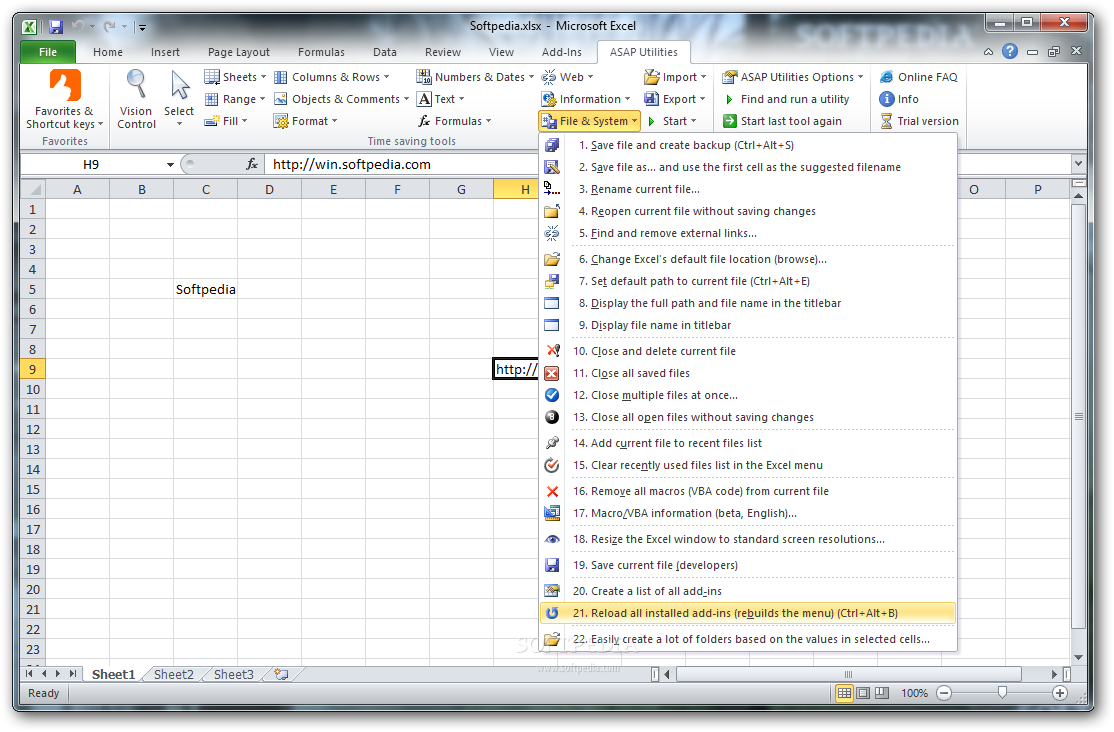Click the Close and delete current file icon

coord(552,351)
